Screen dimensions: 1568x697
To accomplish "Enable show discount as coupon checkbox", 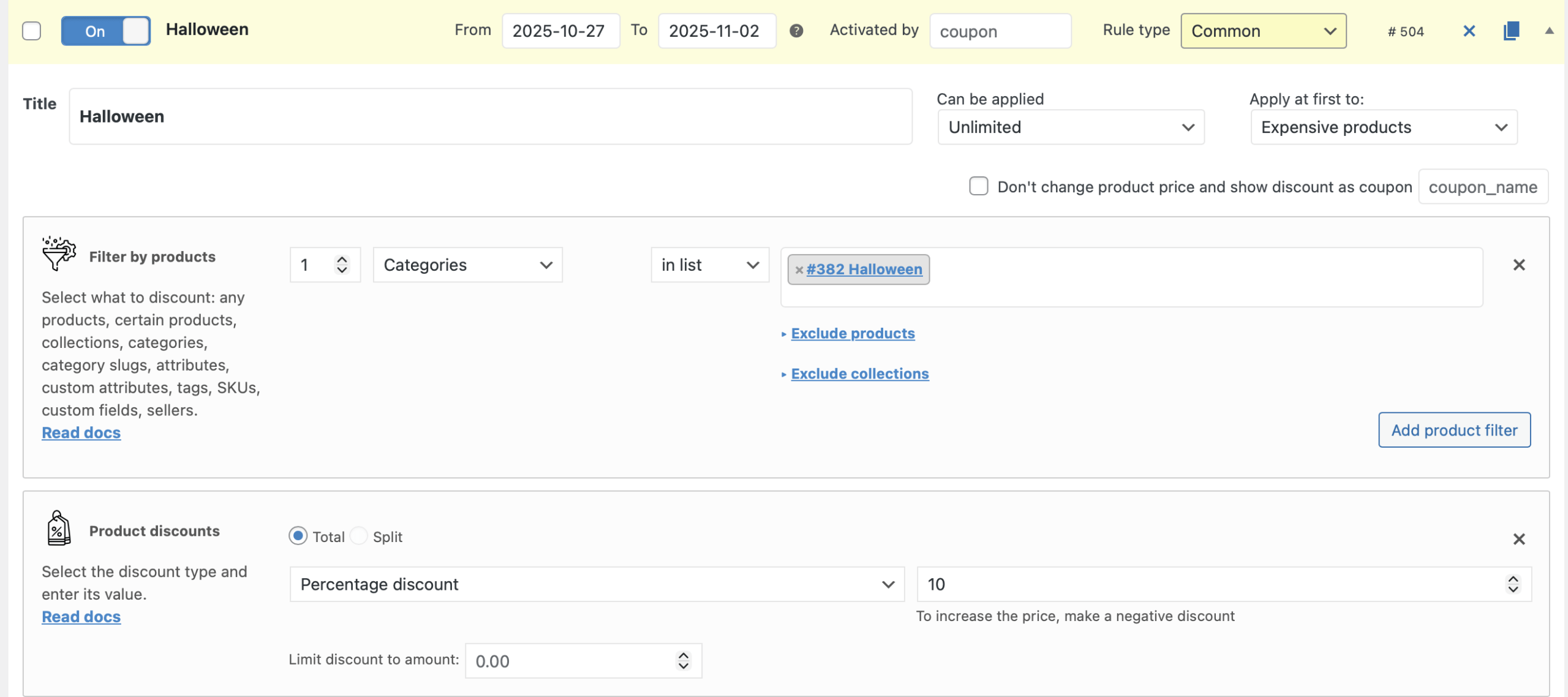I will point(978,186).
